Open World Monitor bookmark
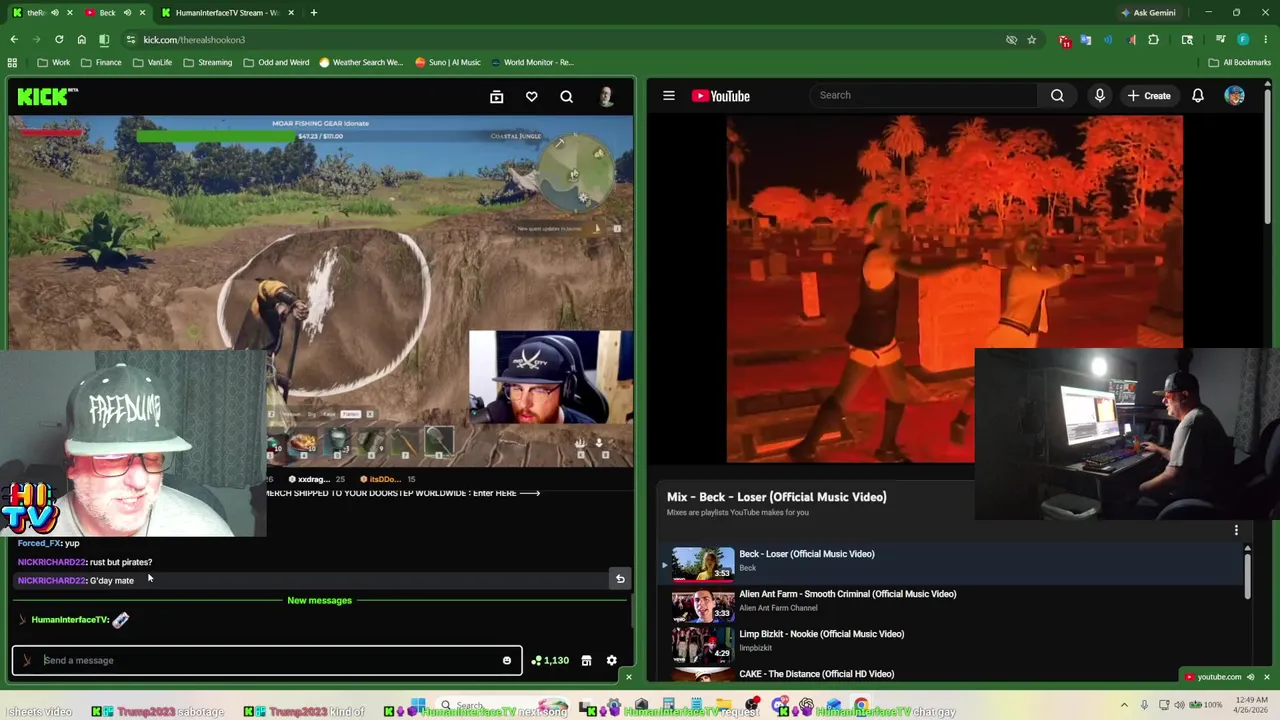 click(532, 62)
